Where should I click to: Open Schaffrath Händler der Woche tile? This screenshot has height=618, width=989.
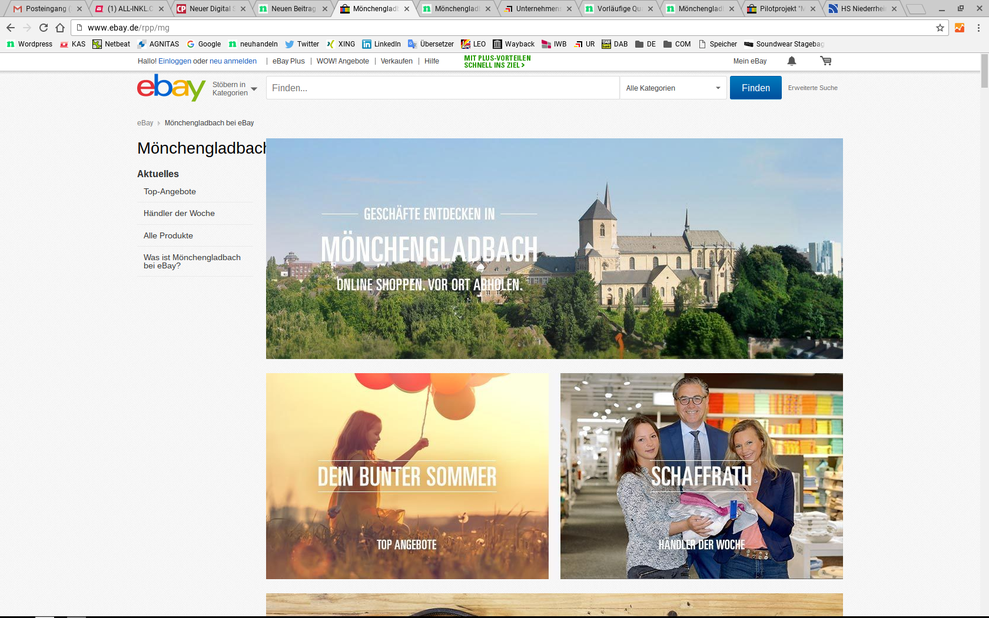[x=701, y=476]
